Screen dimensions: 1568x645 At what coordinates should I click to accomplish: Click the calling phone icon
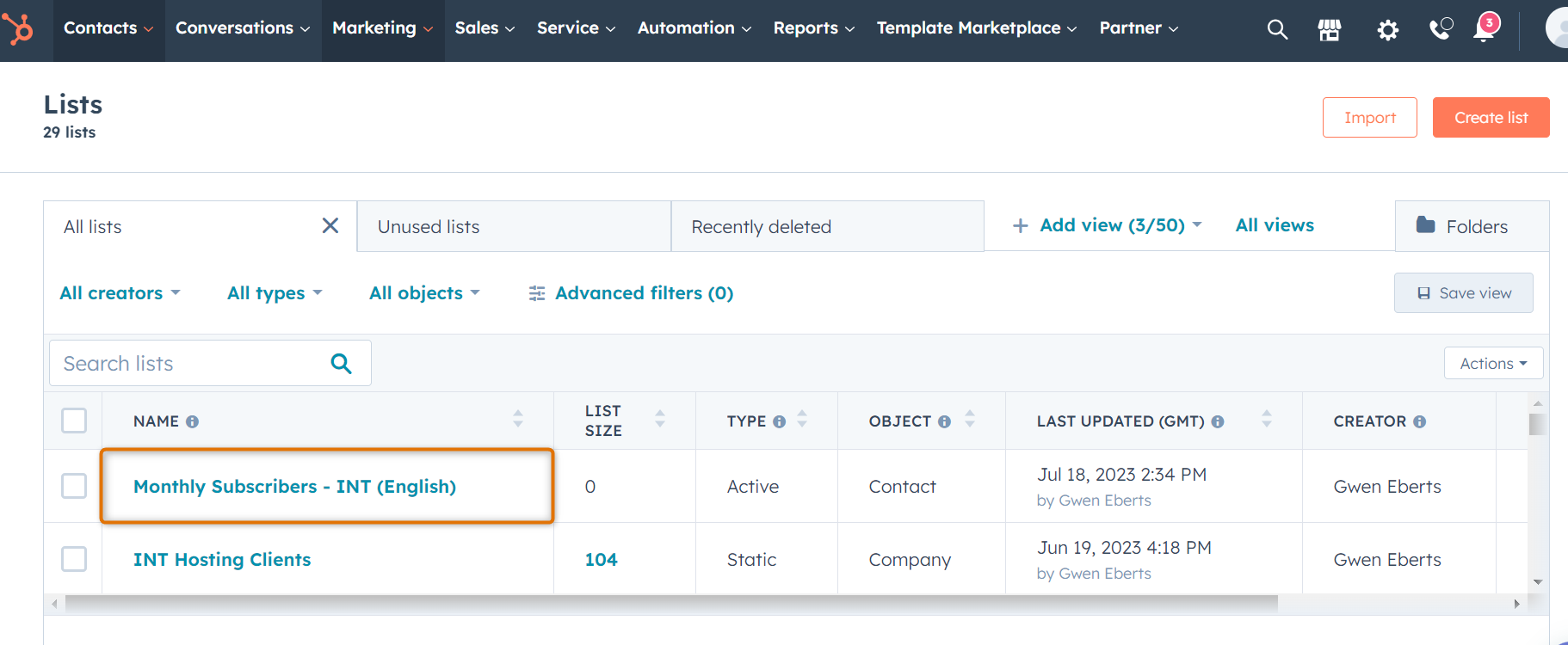tap(1440, 30)
